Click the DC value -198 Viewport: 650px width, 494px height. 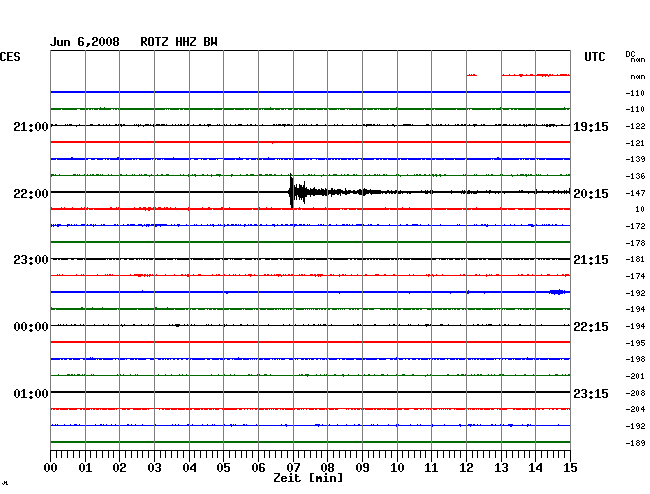(635, 359)
